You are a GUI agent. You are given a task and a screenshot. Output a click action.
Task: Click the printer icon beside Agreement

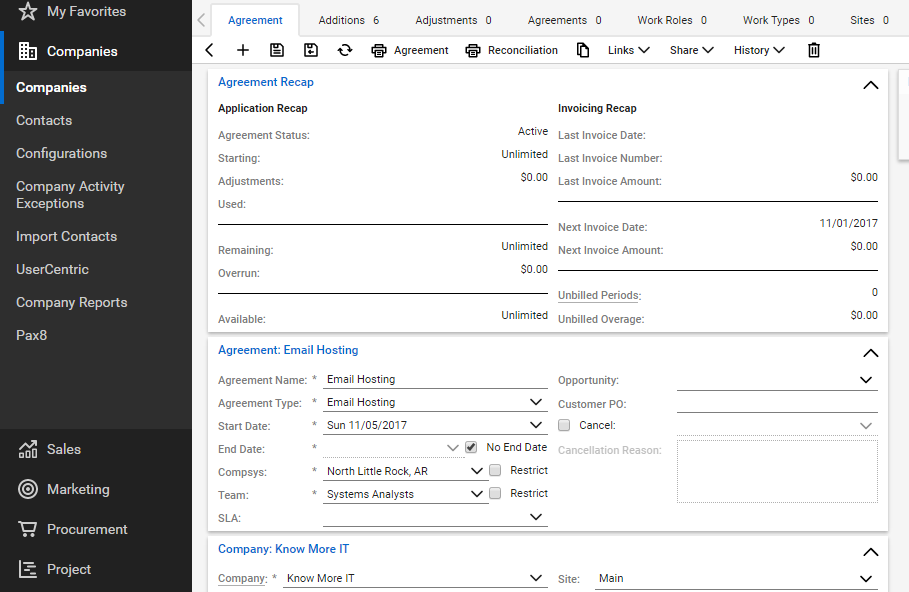pos(379,50)
